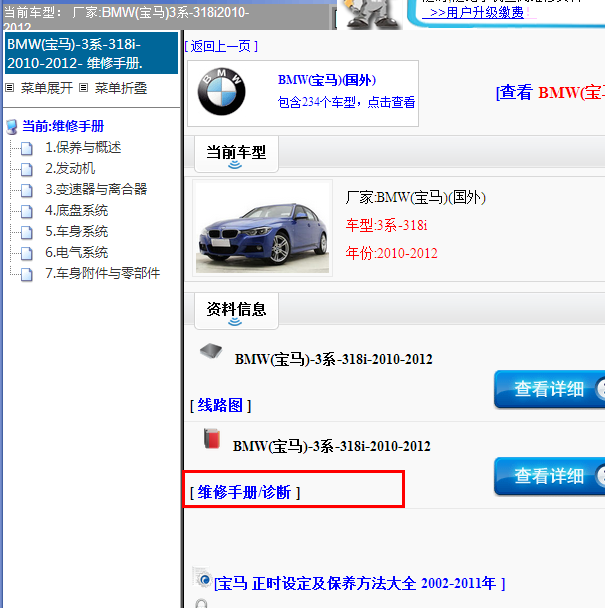
Task: Open tree item 4.底盘系统
Action: (76, 211)
